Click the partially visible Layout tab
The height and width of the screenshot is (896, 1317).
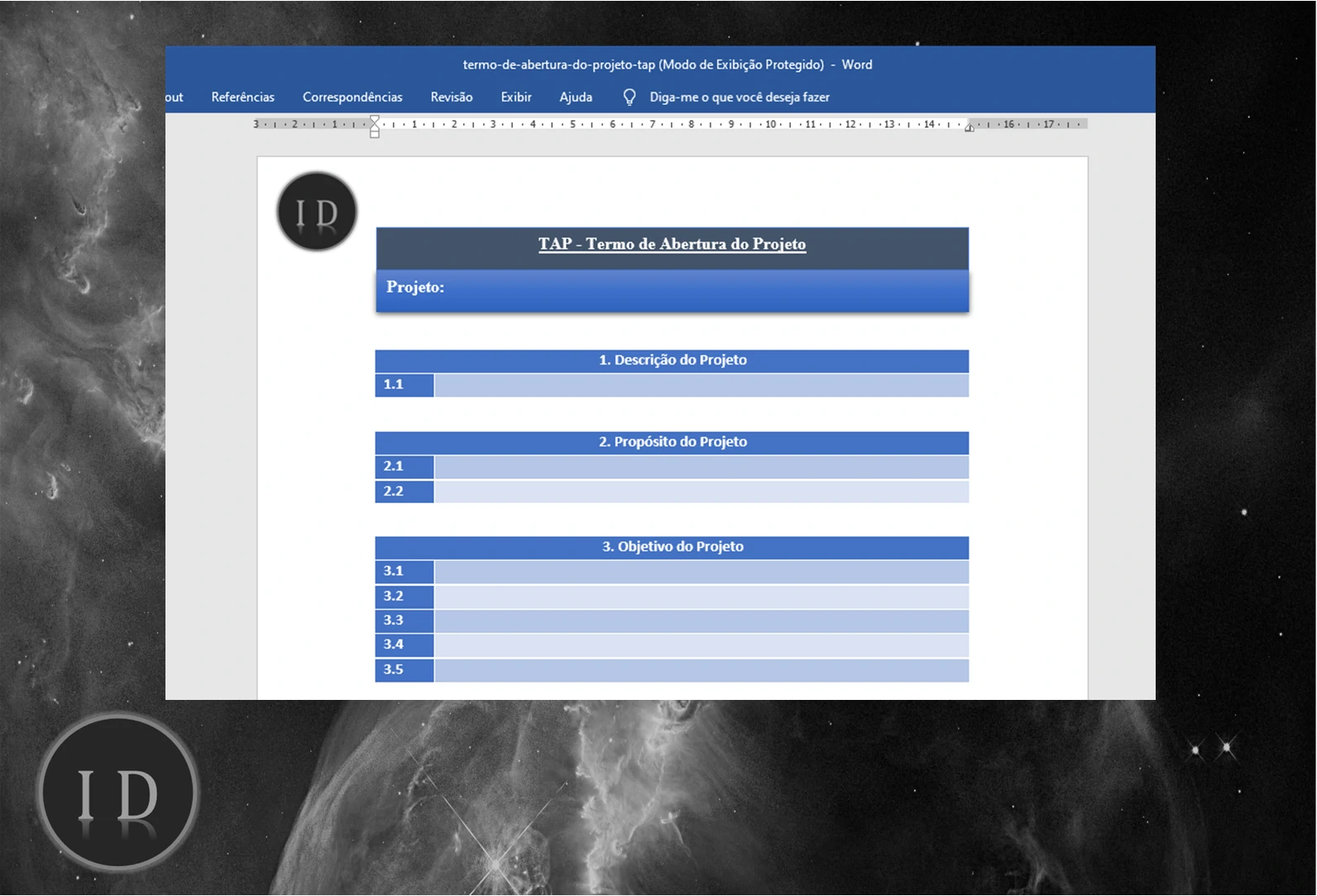coord(174,98)
